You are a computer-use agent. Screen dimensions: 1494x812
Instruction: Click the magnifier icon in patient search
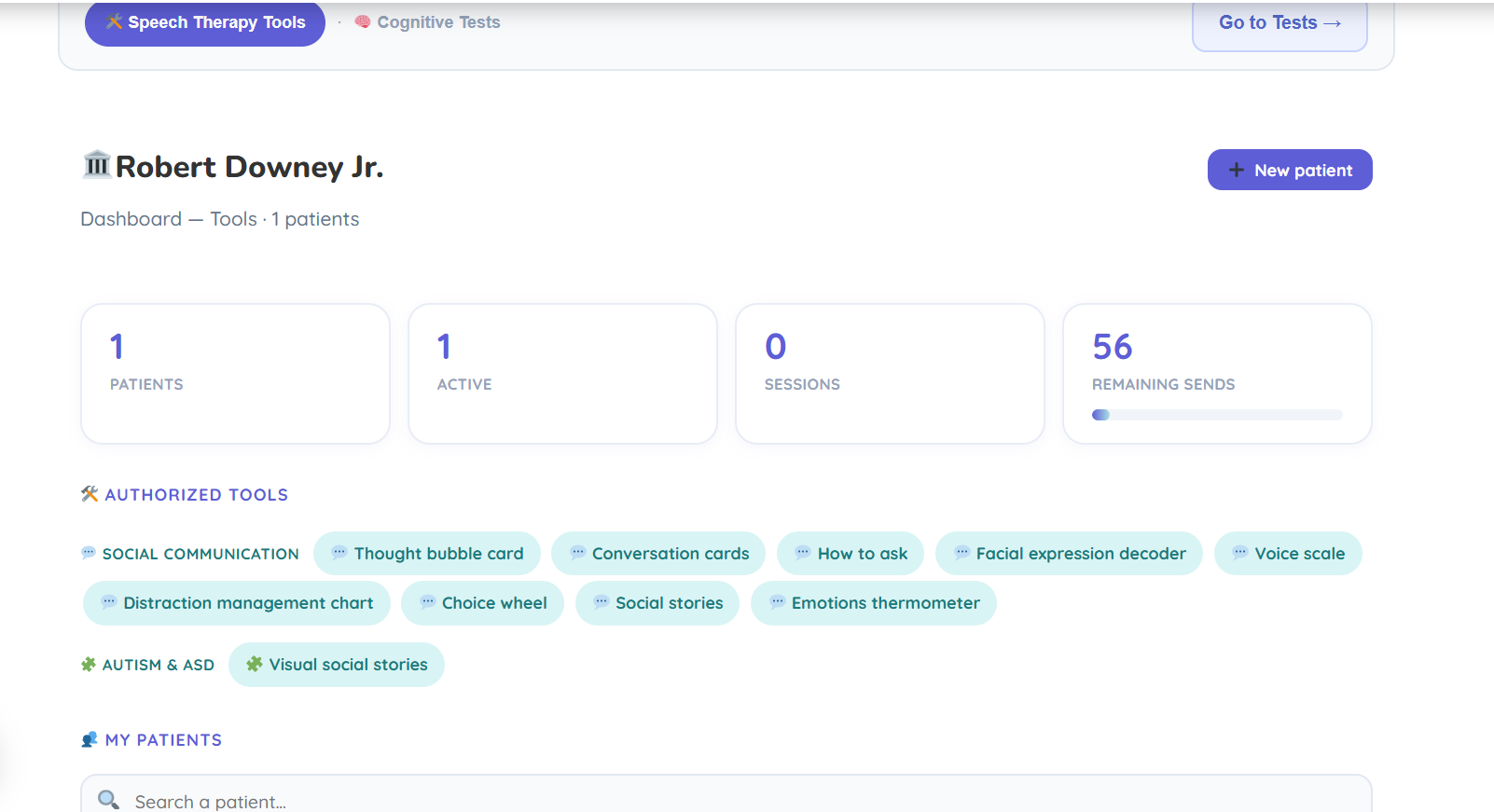(x=109, y=800)
